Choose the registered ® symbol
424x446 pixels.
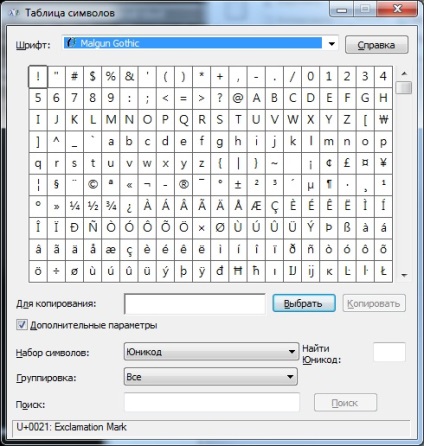183,185
